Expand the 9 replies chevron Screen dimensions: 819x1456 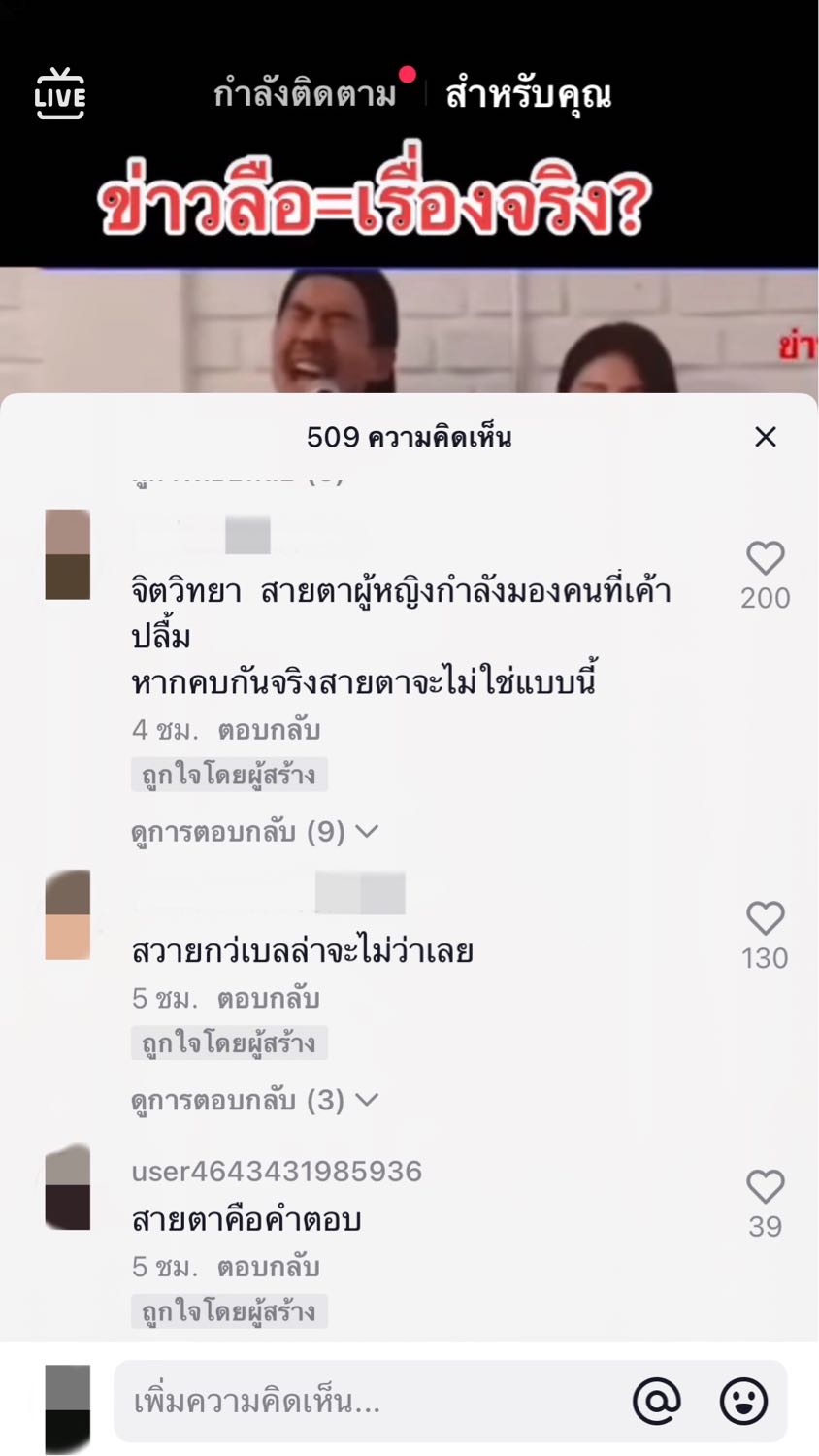[x=367, y=832]
